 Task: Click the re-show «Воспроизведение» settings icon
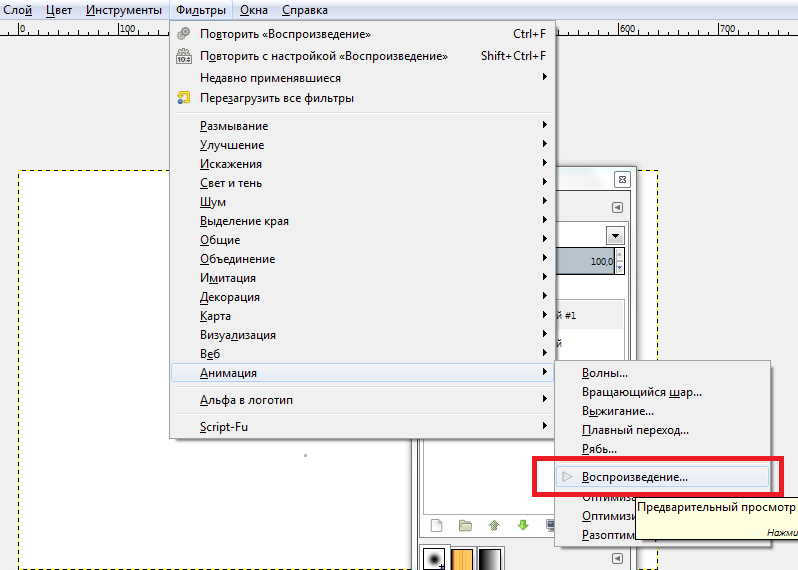pyautogui.click(x=183, y=56)
